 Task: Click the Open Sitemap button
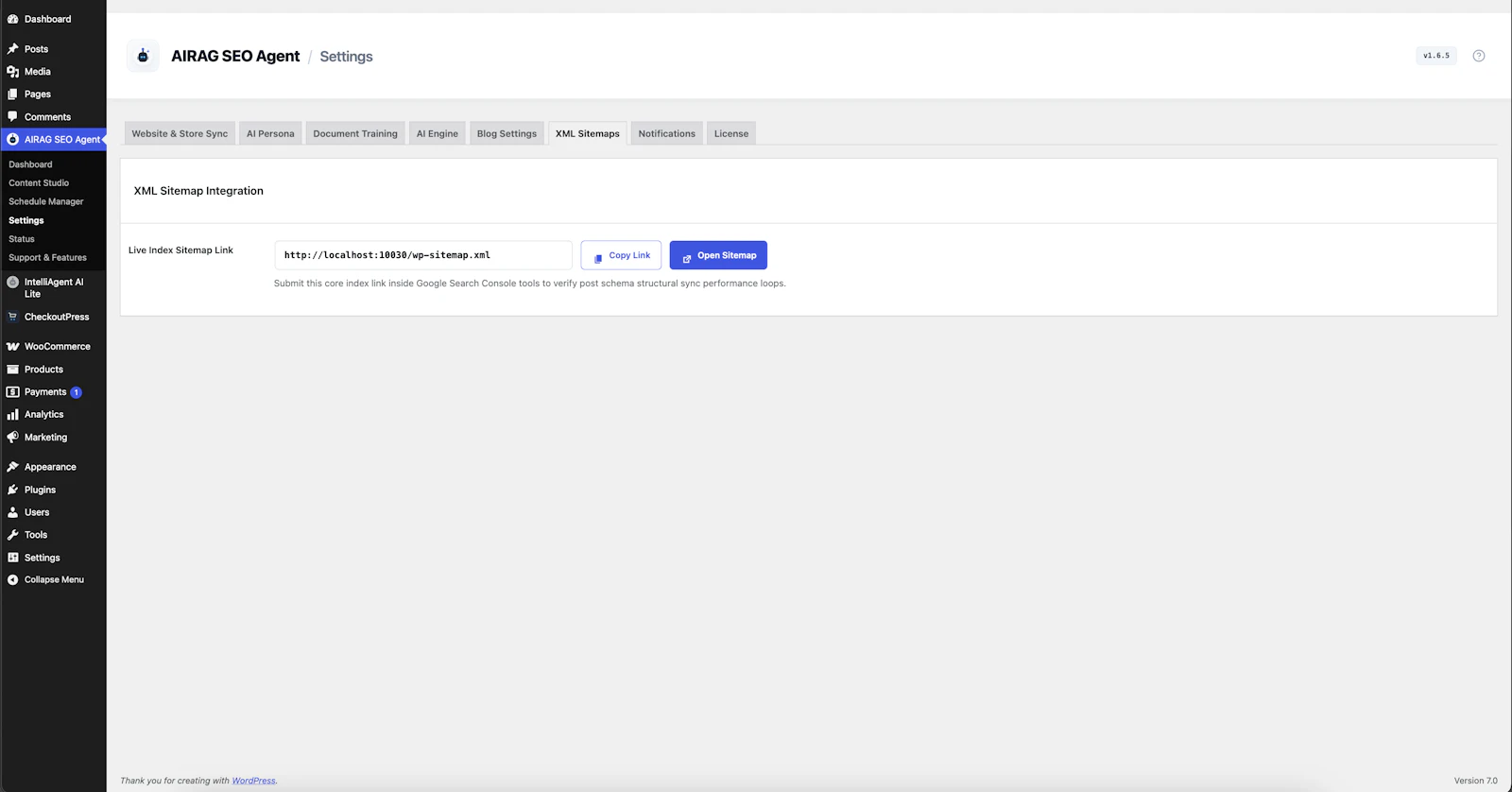coord(718,255)
